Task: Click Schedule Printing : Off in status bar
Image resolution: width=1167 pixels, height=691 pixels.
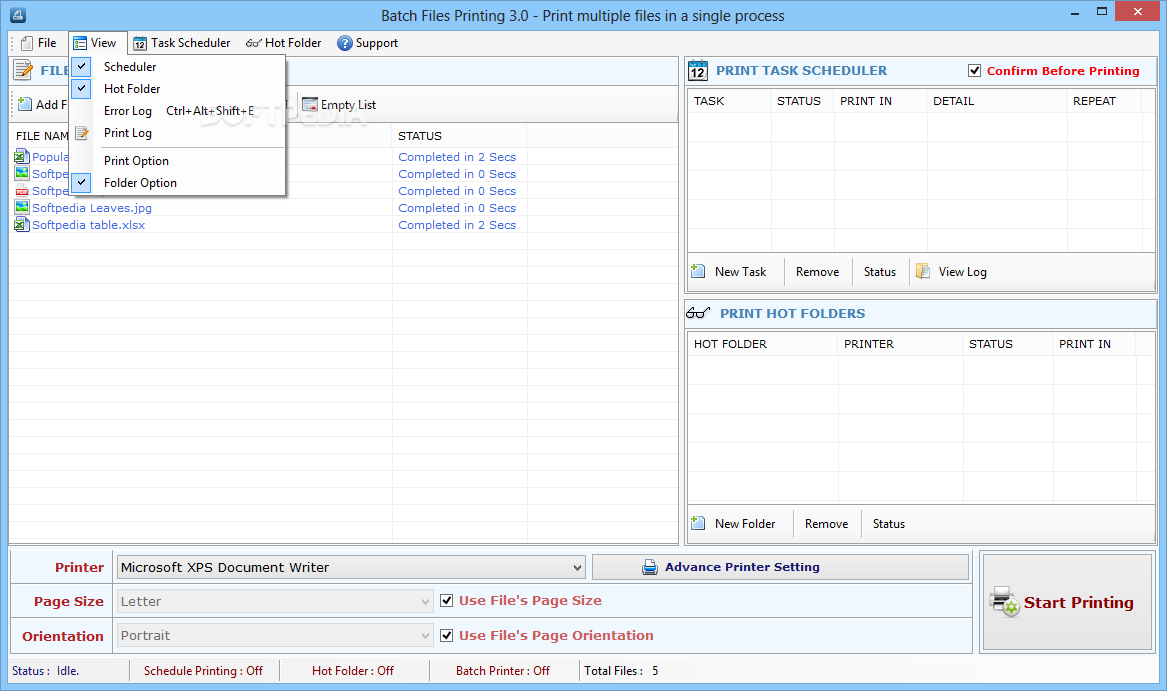Action: tap(203, 671)
